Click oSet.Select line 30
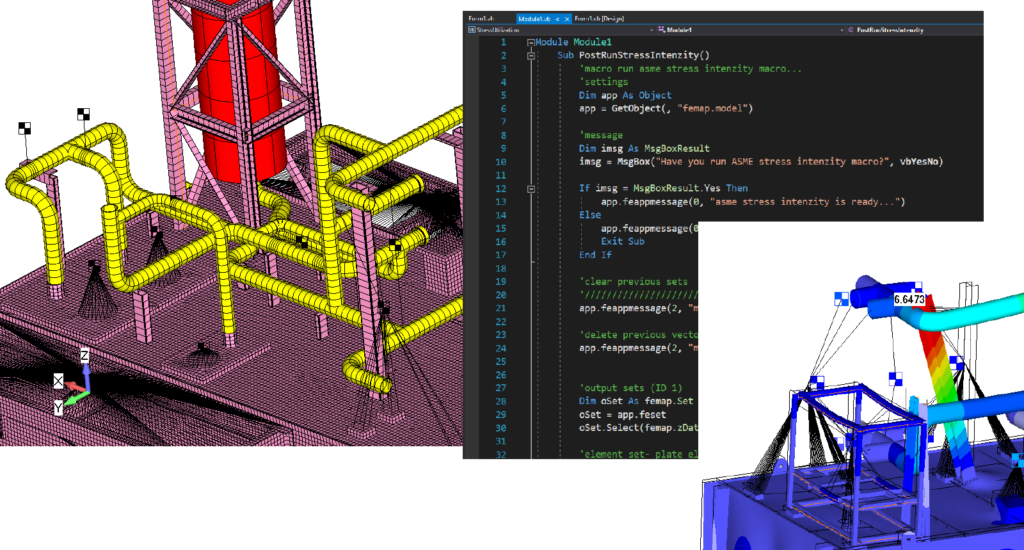This screenshot has height=550, width=1024. 638,428
